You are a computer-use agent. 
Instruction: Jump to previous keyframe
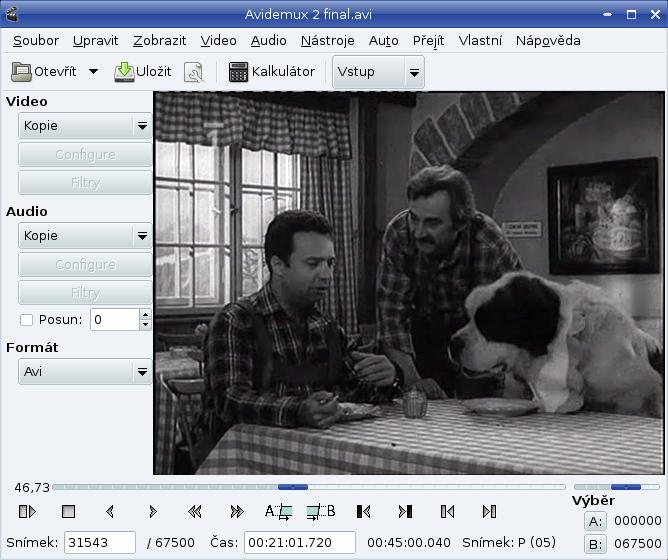coord(195,511)
